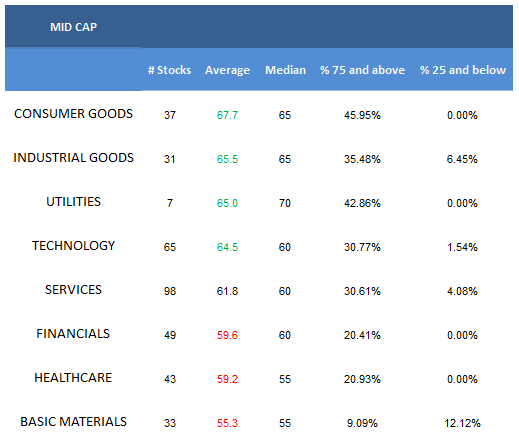Select the INDUSTRIAL GOODS row label
The width and height of the screenshot is (519, 440).
click(x=73, y=158)
